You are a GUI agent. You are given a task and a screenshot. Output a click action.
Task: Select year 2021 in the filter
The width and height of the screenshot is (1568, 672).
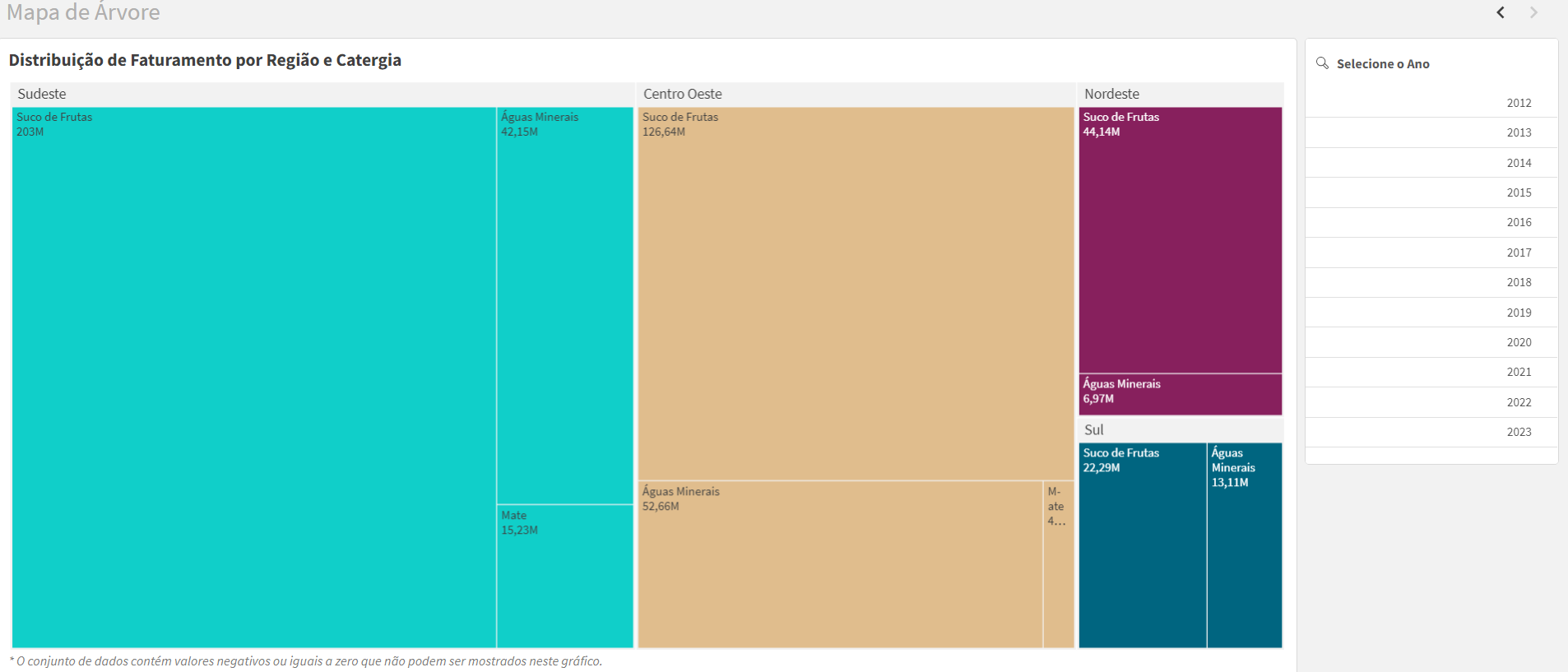tap(1431, 372)
